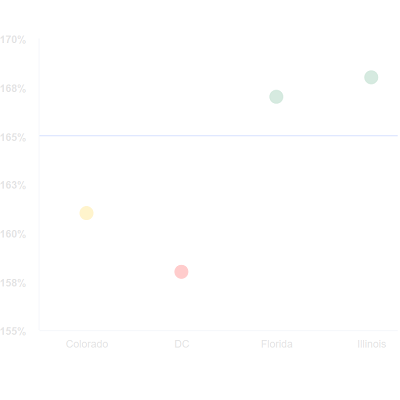Click the blue horizontal reference line
This screenshot has width=400, height=400.
pyautogui.click(x=219, y=136)
